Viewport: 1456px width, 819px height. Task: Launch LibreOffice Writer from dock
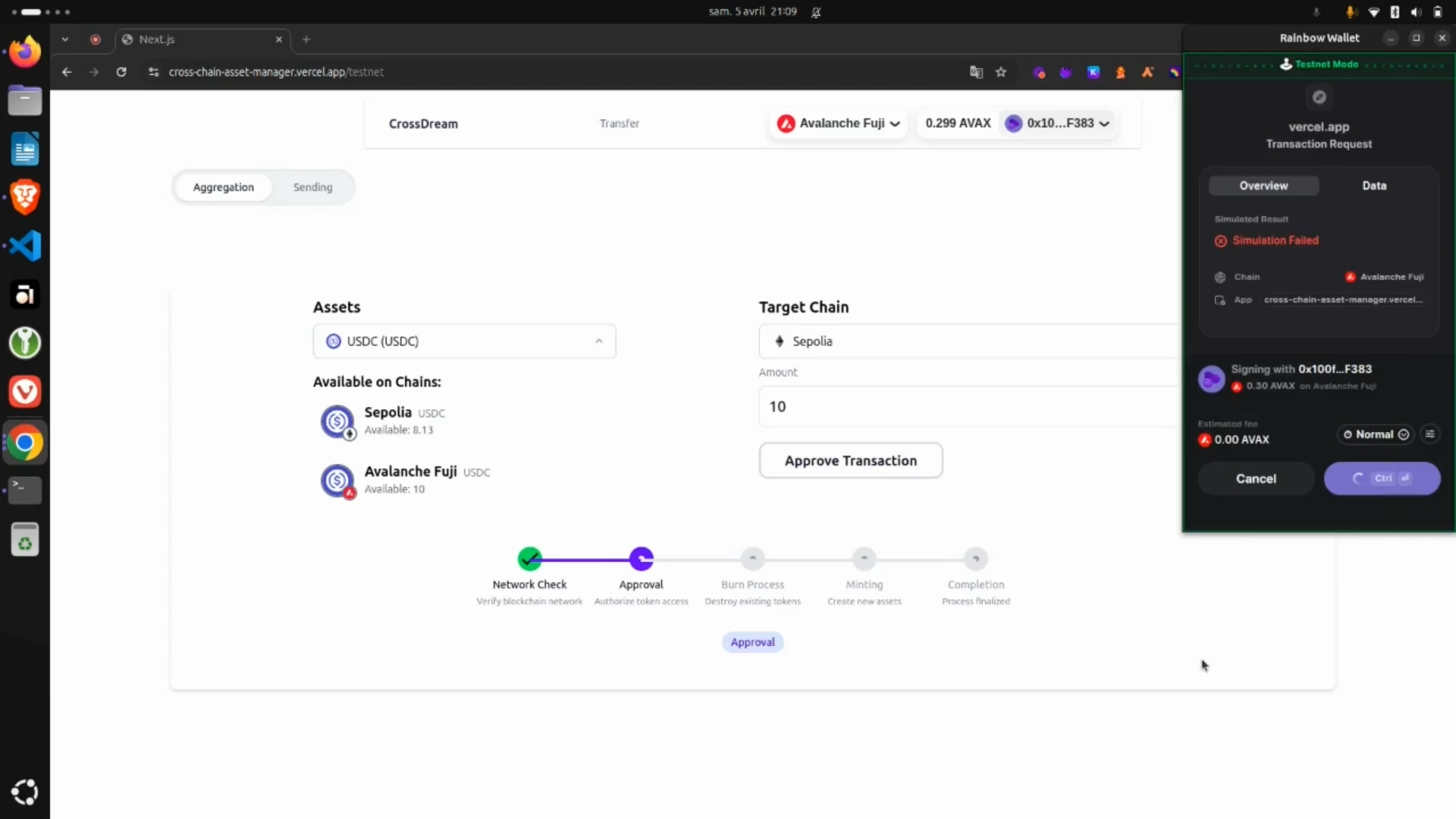pos(25,149)
